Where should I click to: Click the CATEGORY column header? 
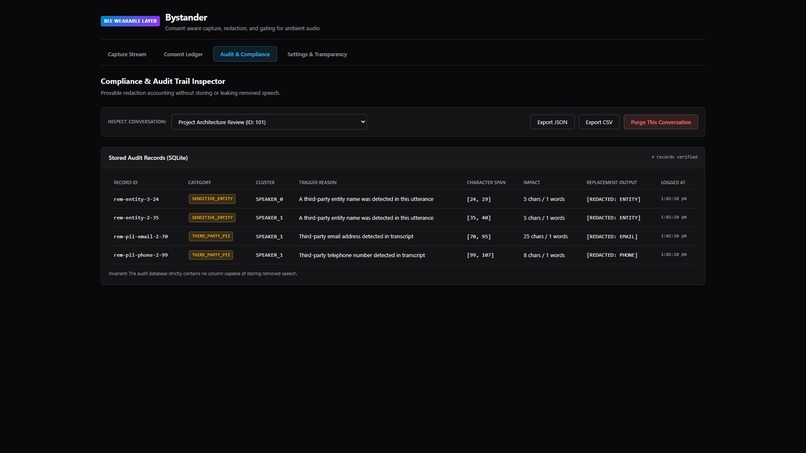coord(199,183)
